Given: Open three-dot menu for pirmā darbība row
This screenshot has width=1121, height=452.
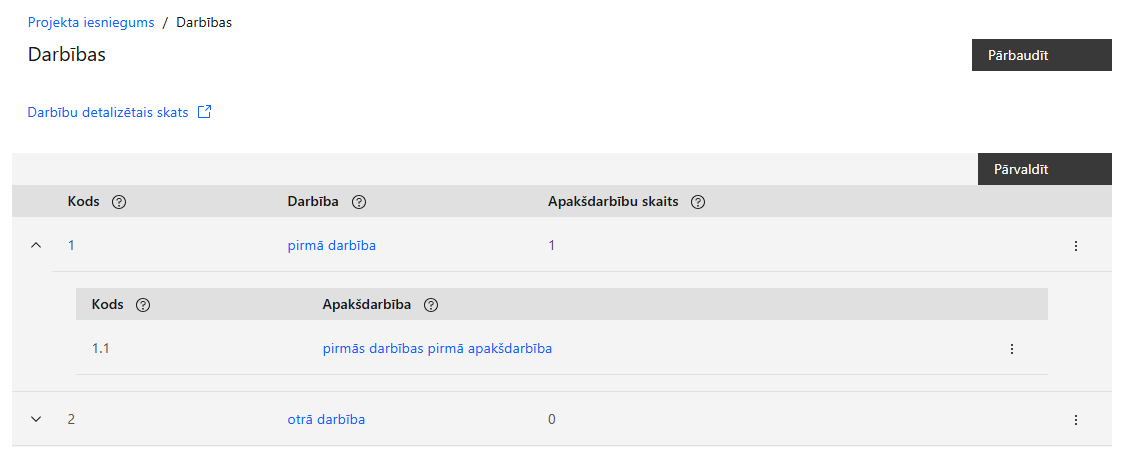Looking at the screenshot, I should point(1076,246).
